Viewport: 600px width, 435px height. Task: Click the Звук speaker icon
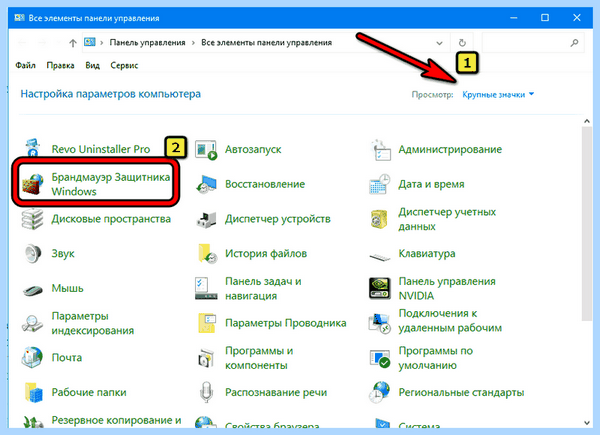pyautogui.click(x=33, y=253)
